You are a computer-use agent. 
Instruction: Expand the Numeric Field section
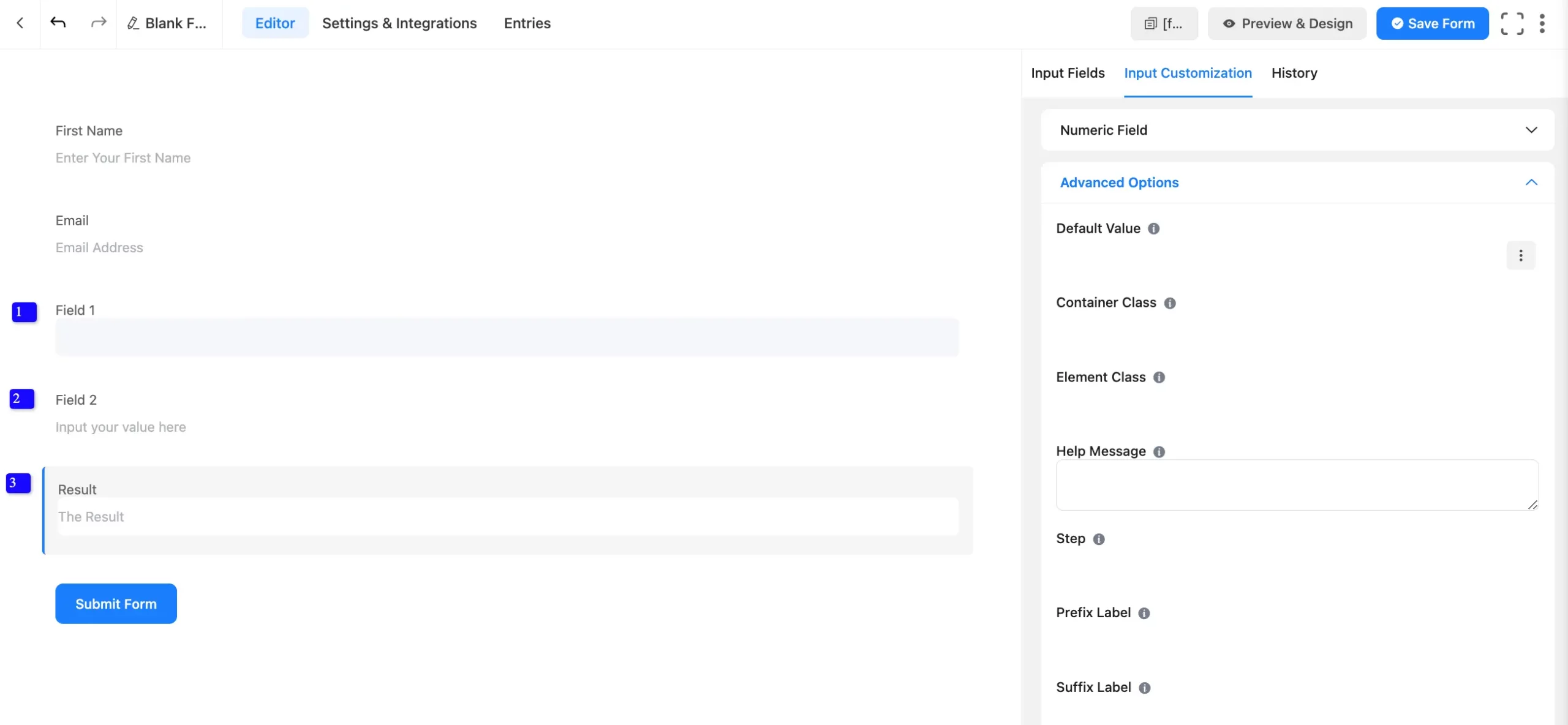point(1531,130)
